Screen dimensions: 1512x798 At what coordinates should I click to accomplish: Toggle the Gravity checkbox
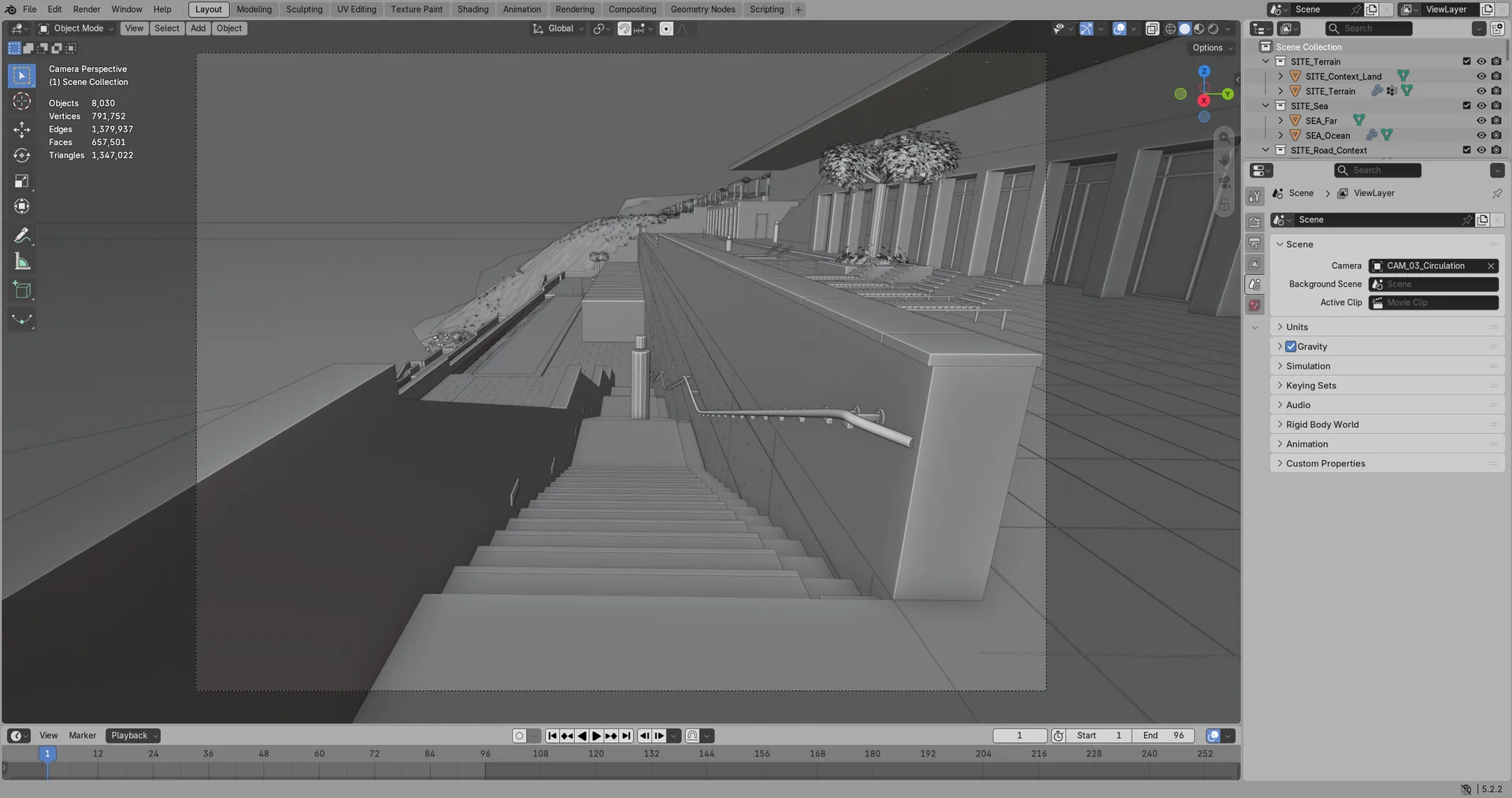pyautogui.click(x=1291, y=347)
